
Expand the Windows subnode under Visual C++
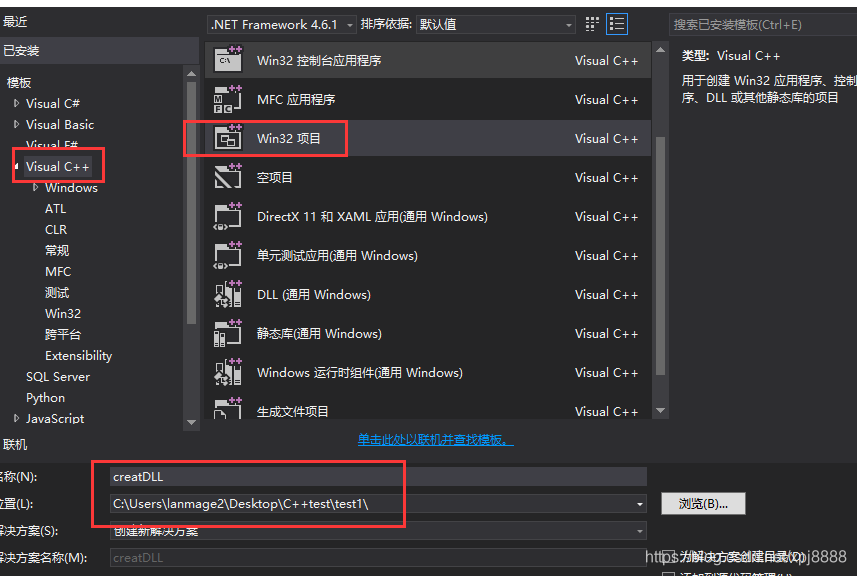[36, 187]
